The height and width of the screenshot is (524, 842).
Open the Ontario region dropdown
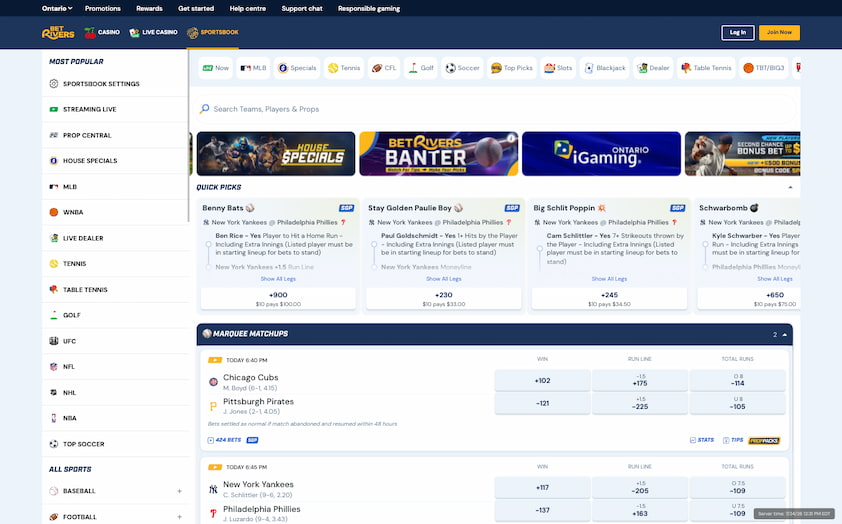coord(57,8)
